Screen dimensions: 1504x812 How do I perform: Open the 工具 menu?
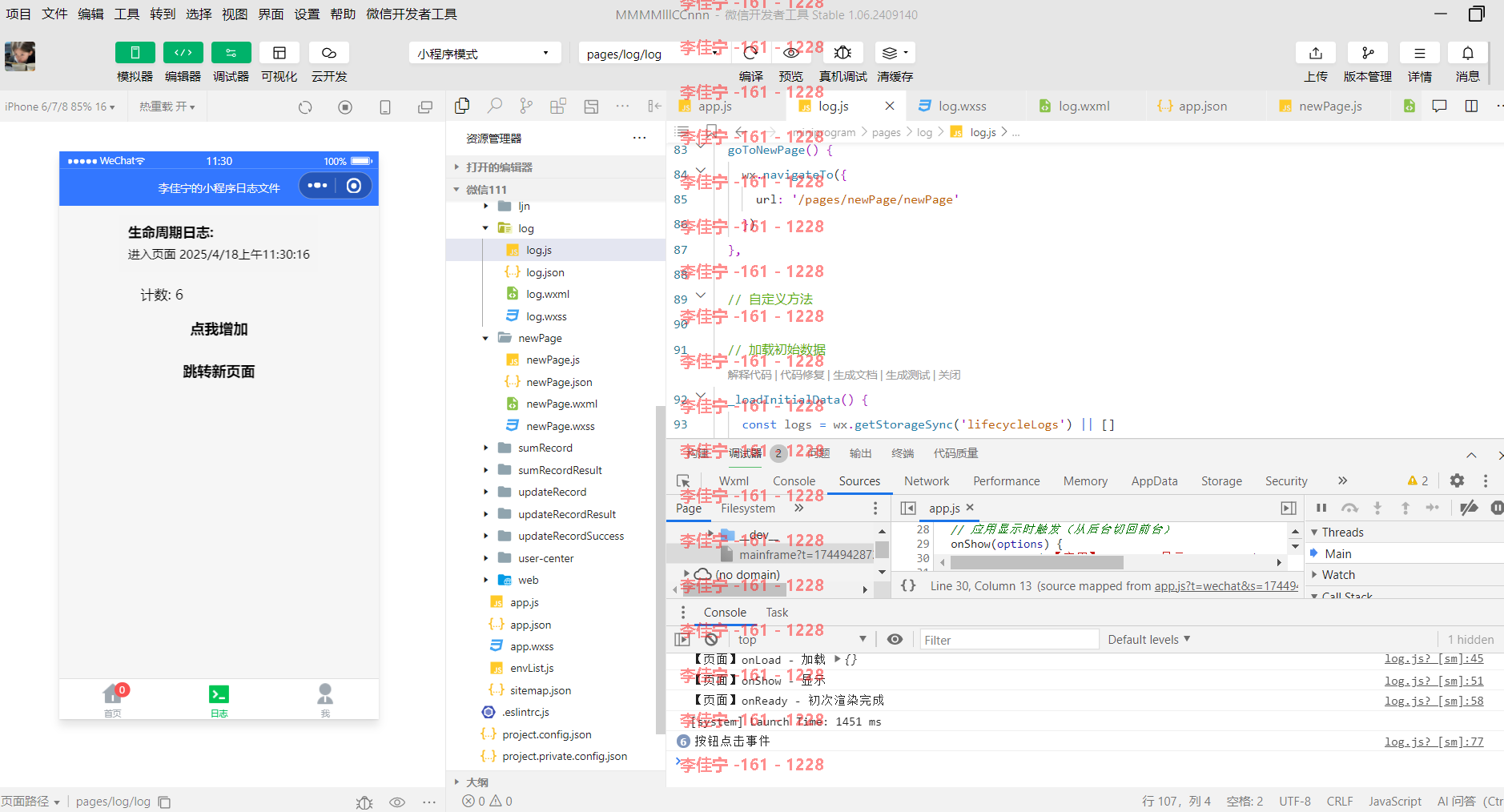pyautogui.click(x=127, y=14)
